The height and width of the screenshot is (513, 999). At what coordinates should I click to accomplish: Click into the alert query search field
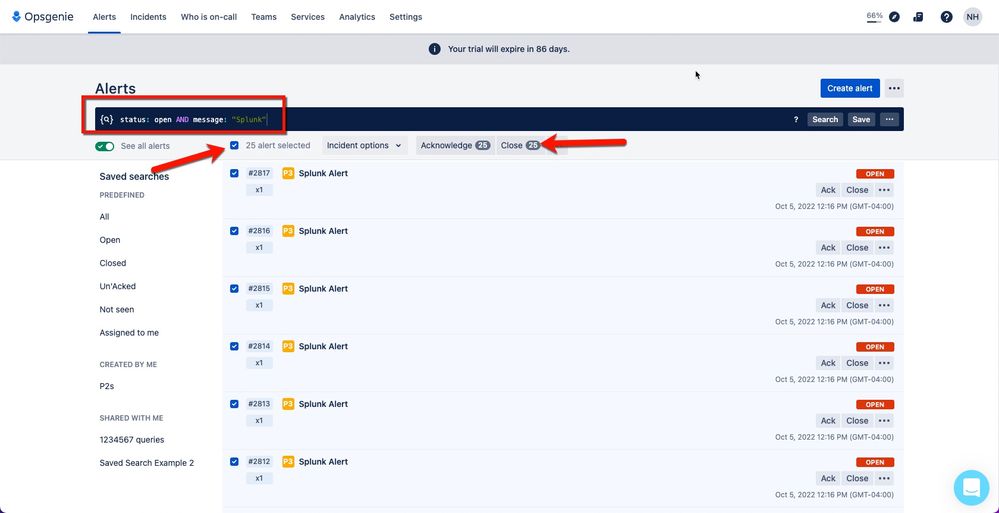click(452, 119)
